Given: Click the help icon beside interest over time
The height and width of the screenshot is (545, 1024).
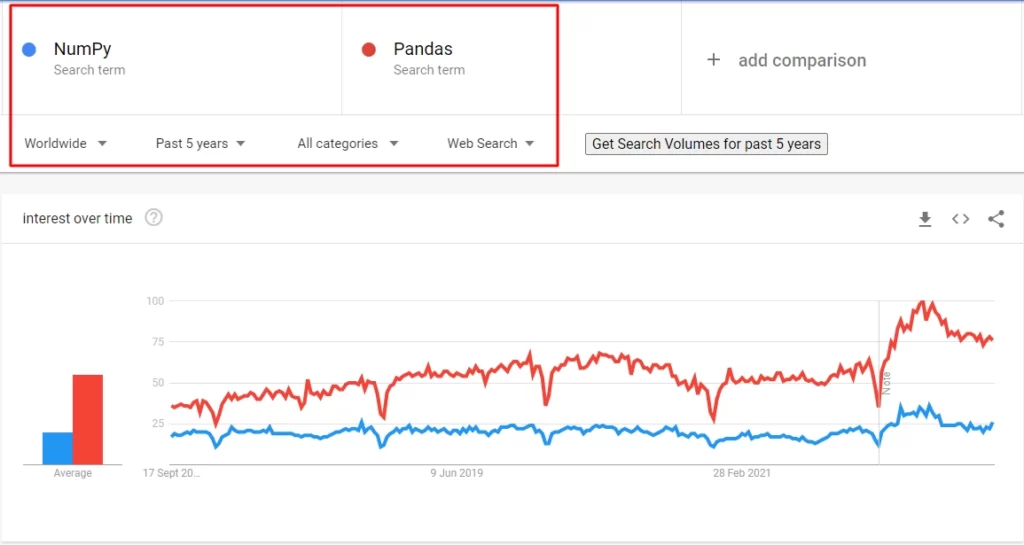Looking at the screenshot, I should coord(153,217).
